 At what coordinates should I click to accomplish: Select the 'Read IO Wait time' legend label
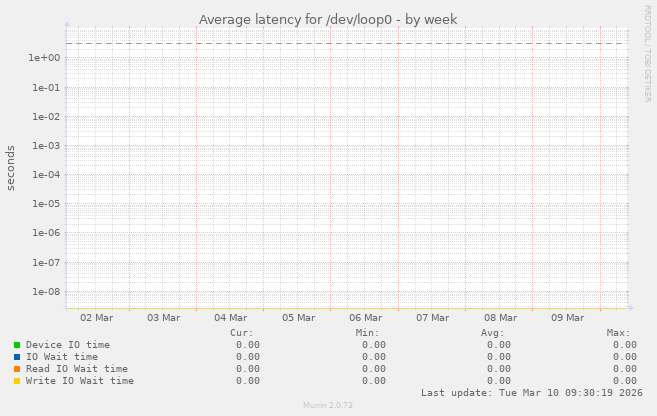pos(77,369)
